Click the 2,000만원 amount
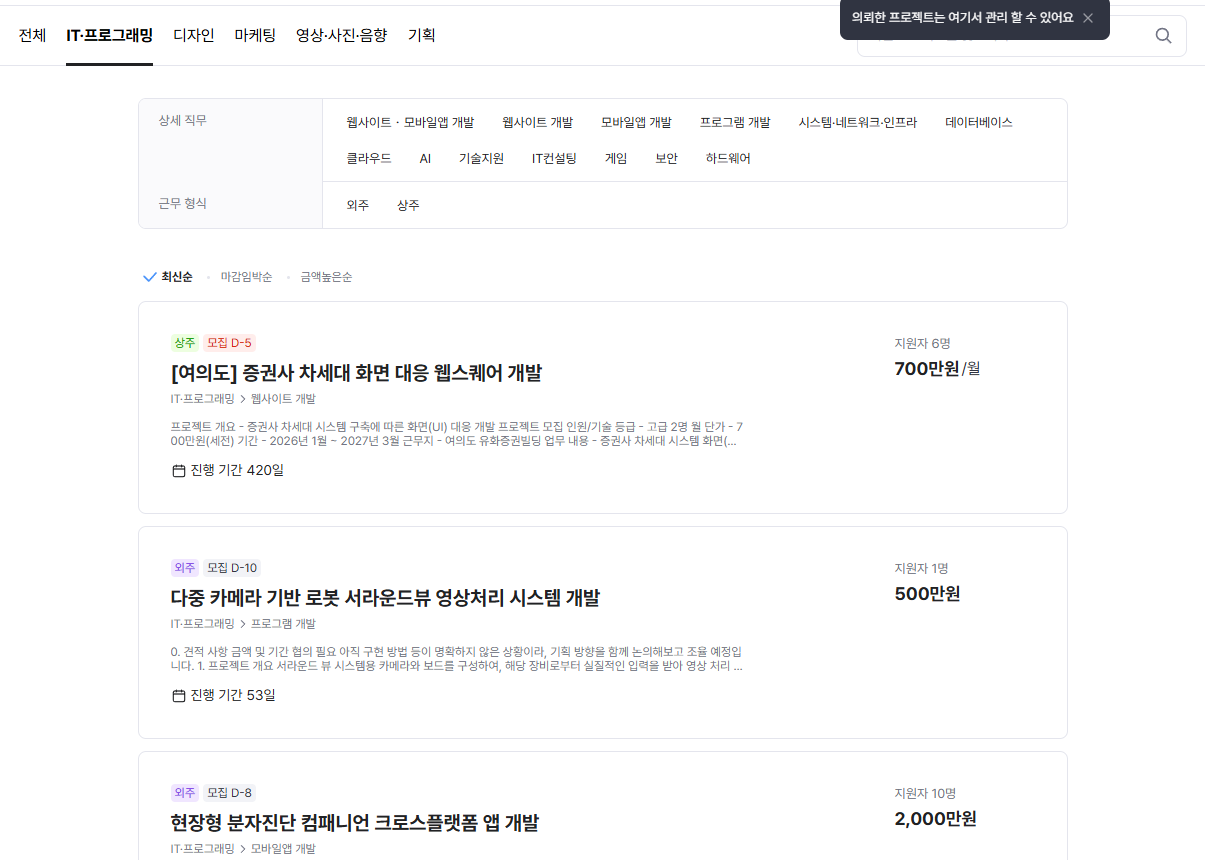This screenshot has width=1205, height=860. point(935,818)
